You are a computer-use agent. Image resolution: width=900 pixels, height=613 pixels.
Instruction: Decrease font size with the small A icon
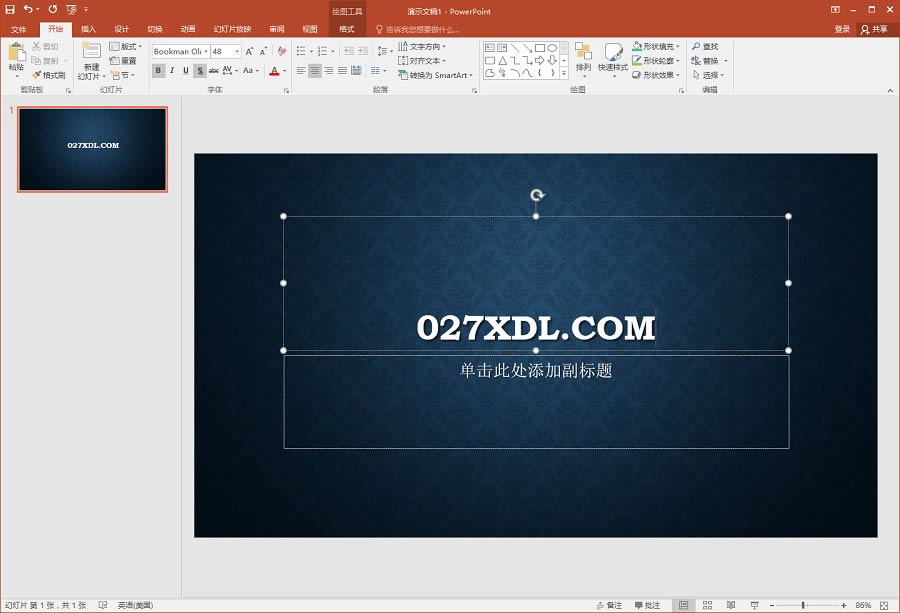(263, 52)
